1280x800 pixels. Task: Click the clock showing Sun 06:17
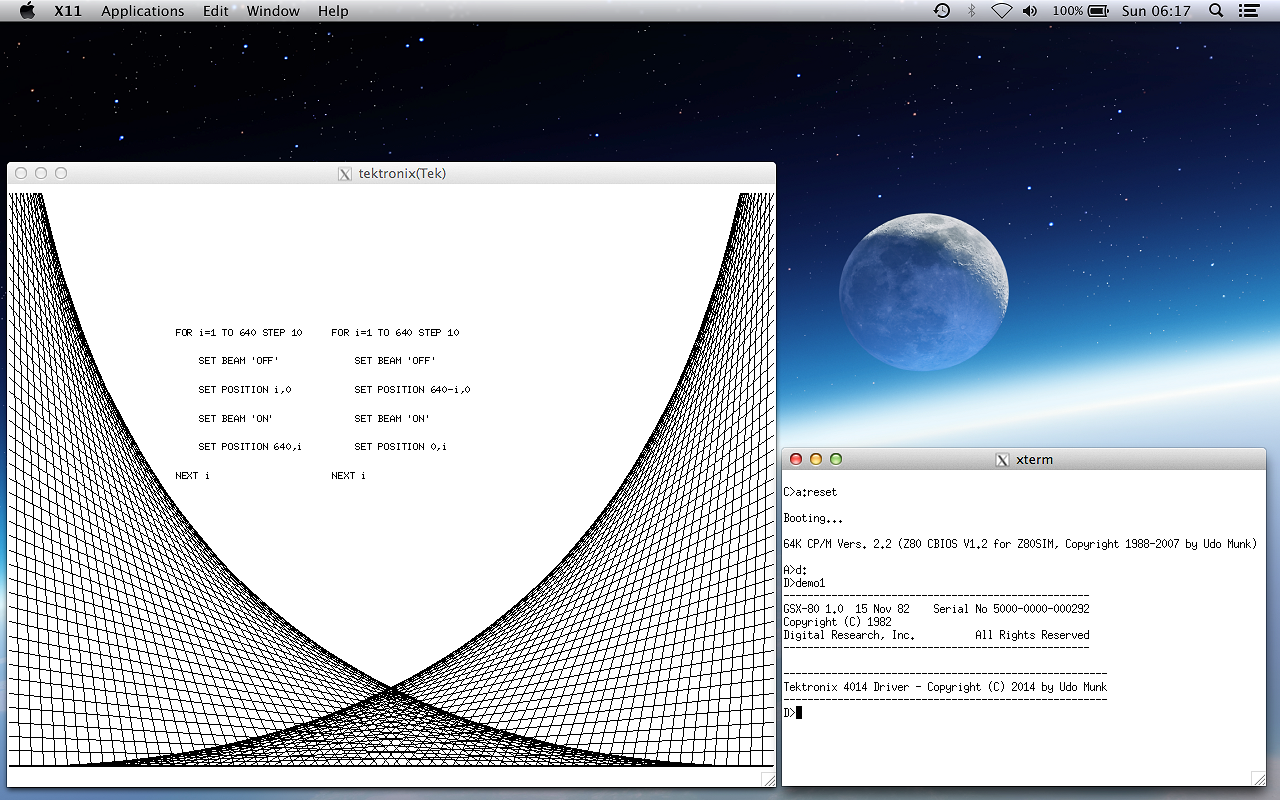1156,11
